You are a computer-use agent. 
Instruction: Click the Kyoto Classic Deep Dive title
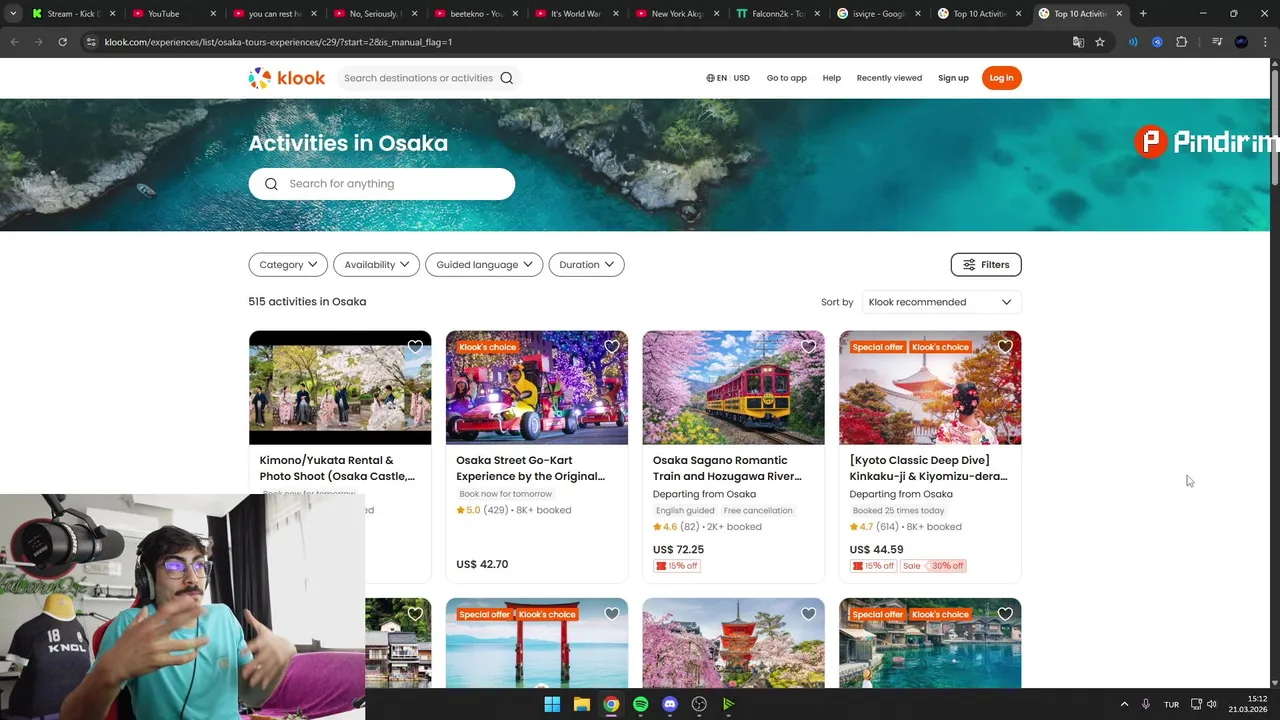(929, 468)
